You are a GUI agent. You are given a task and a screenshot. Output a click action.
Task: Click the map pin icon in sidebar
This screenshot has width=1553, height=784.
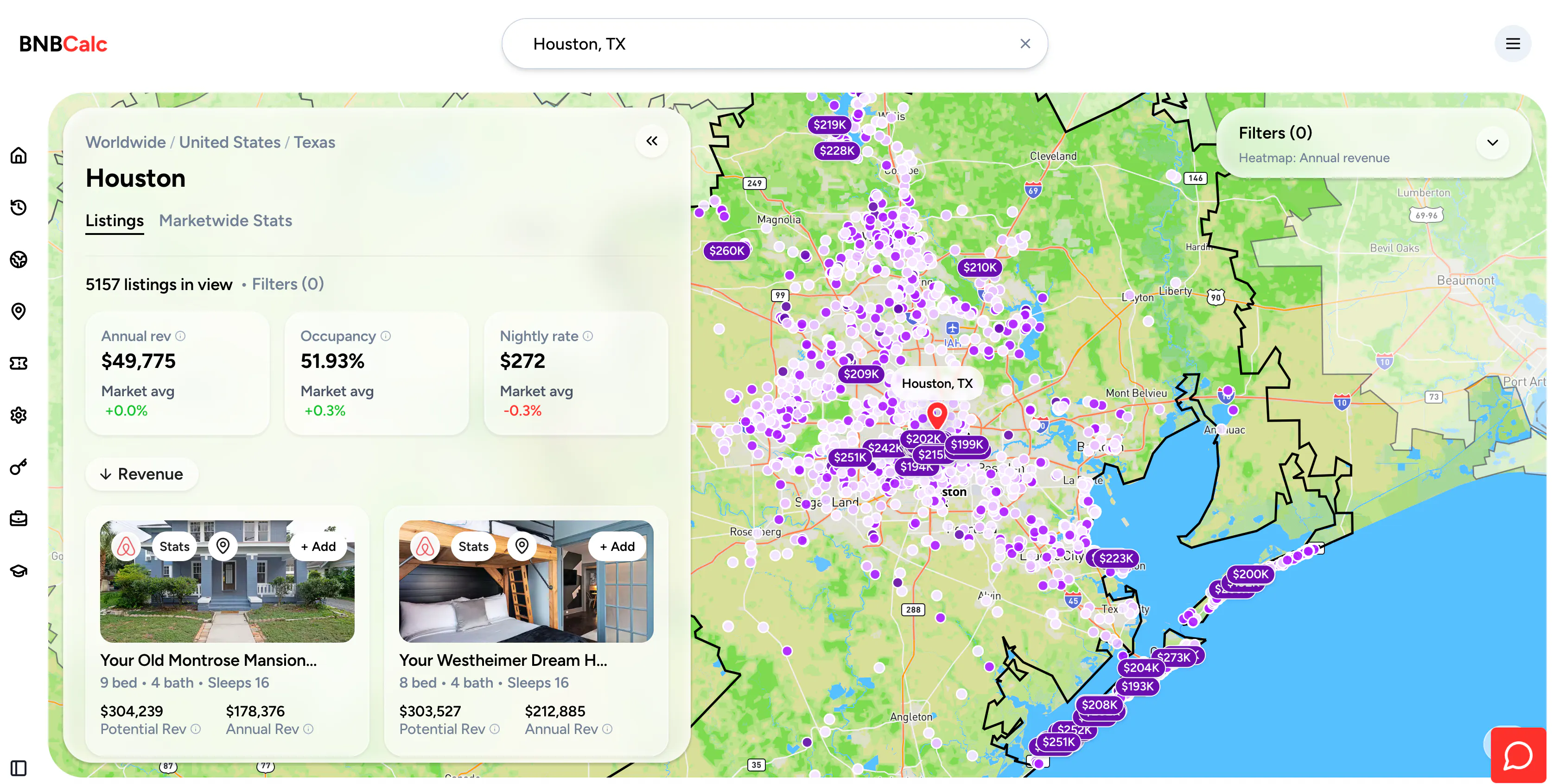pyautogui.click(x=19, y=311)
